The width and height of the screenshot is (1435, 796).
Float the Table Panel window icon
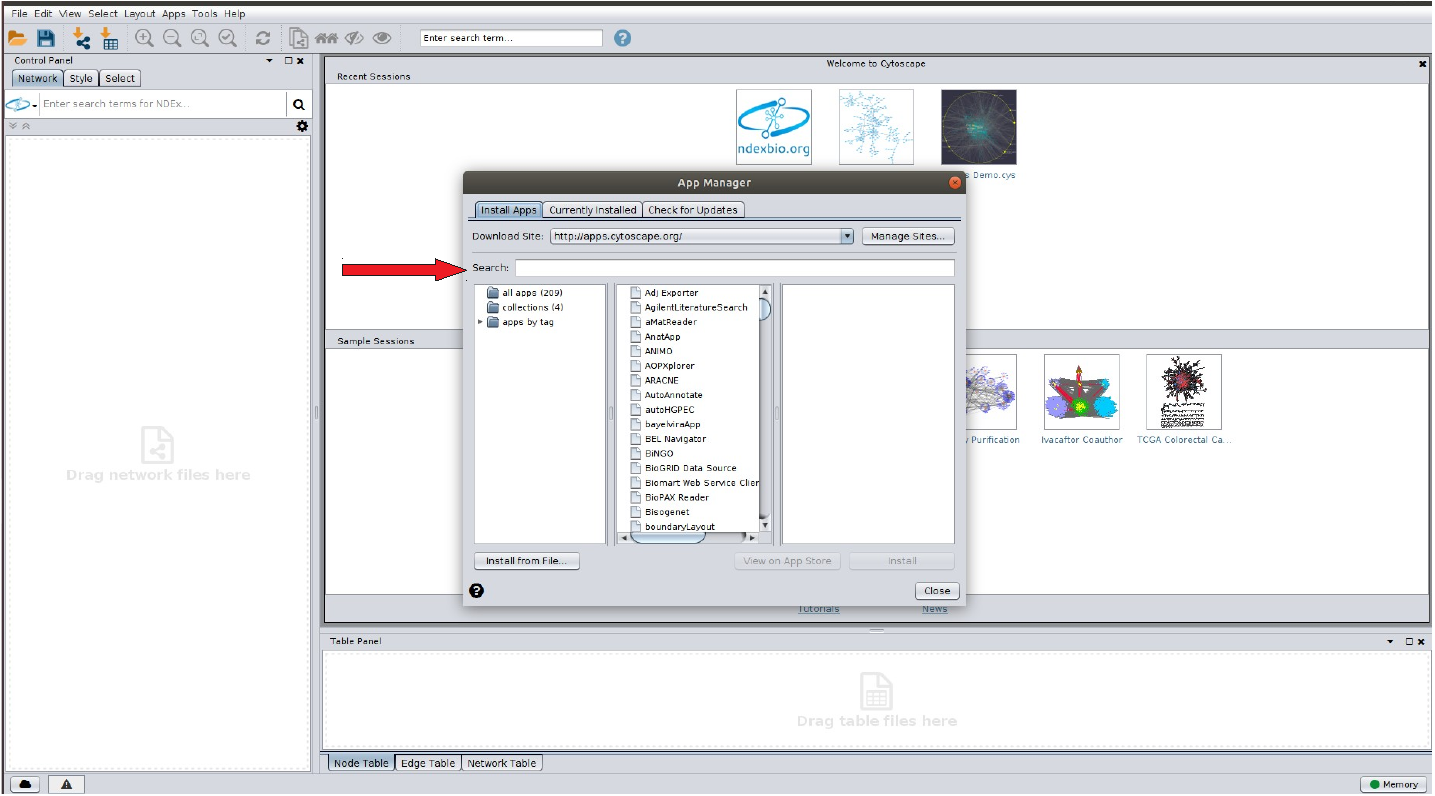point(1410,641)
